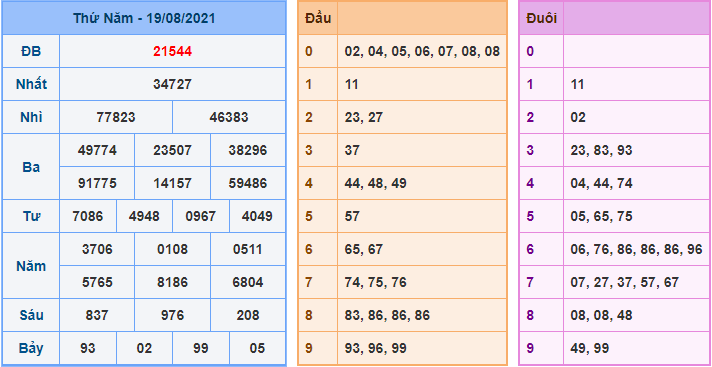Select value 57 in Đầu row 5
The width and height of the screenshot is (712, 367).
tap(352, 216)
